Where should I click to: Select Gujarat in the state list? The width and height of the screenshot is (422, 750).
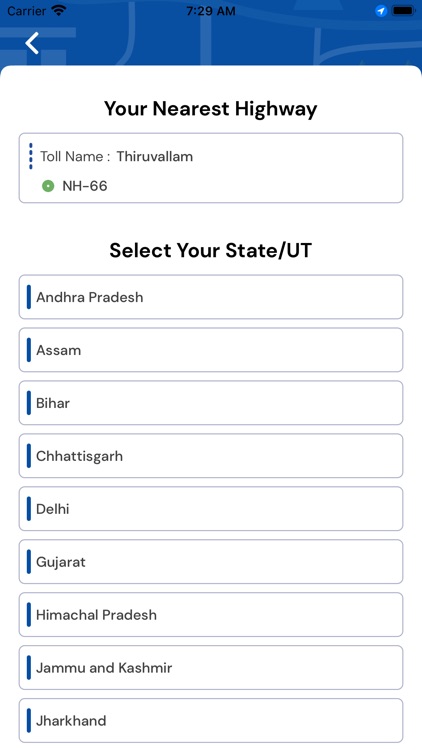coord(211,562)
